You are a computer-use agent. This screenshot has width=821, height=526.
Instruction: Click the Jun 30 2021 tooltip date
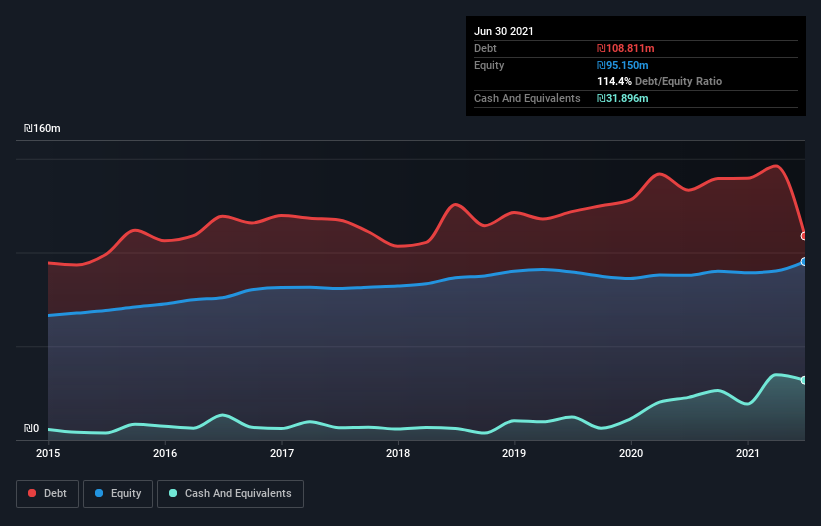click(x=504, y=31)
